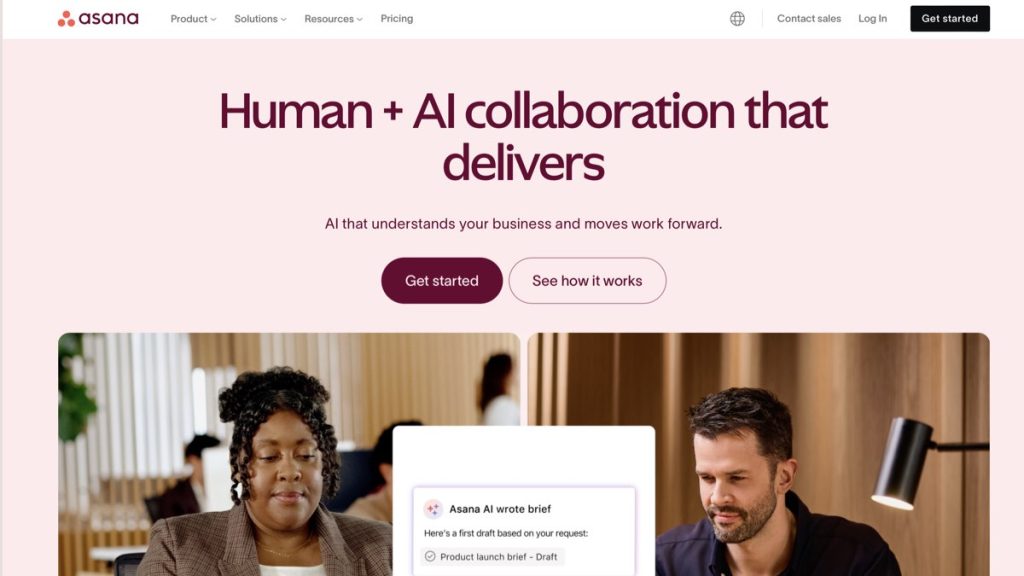Viewport: 1024px width, 576px height.
Task: Expand the Resources dropdown menu
Action: [333, 19]
